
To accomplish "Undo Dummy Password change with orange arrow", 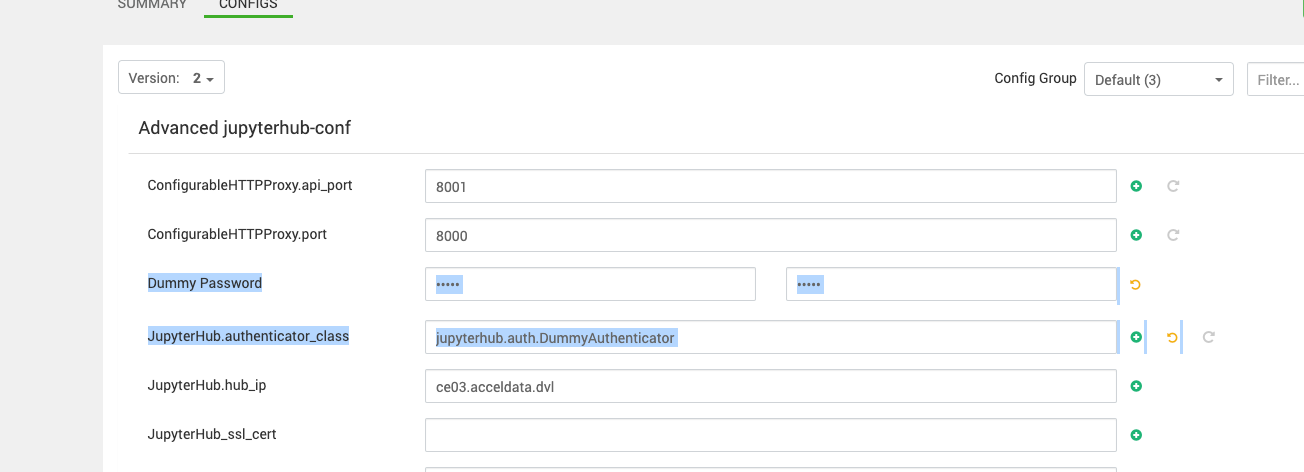I will tap(1135, 285).
